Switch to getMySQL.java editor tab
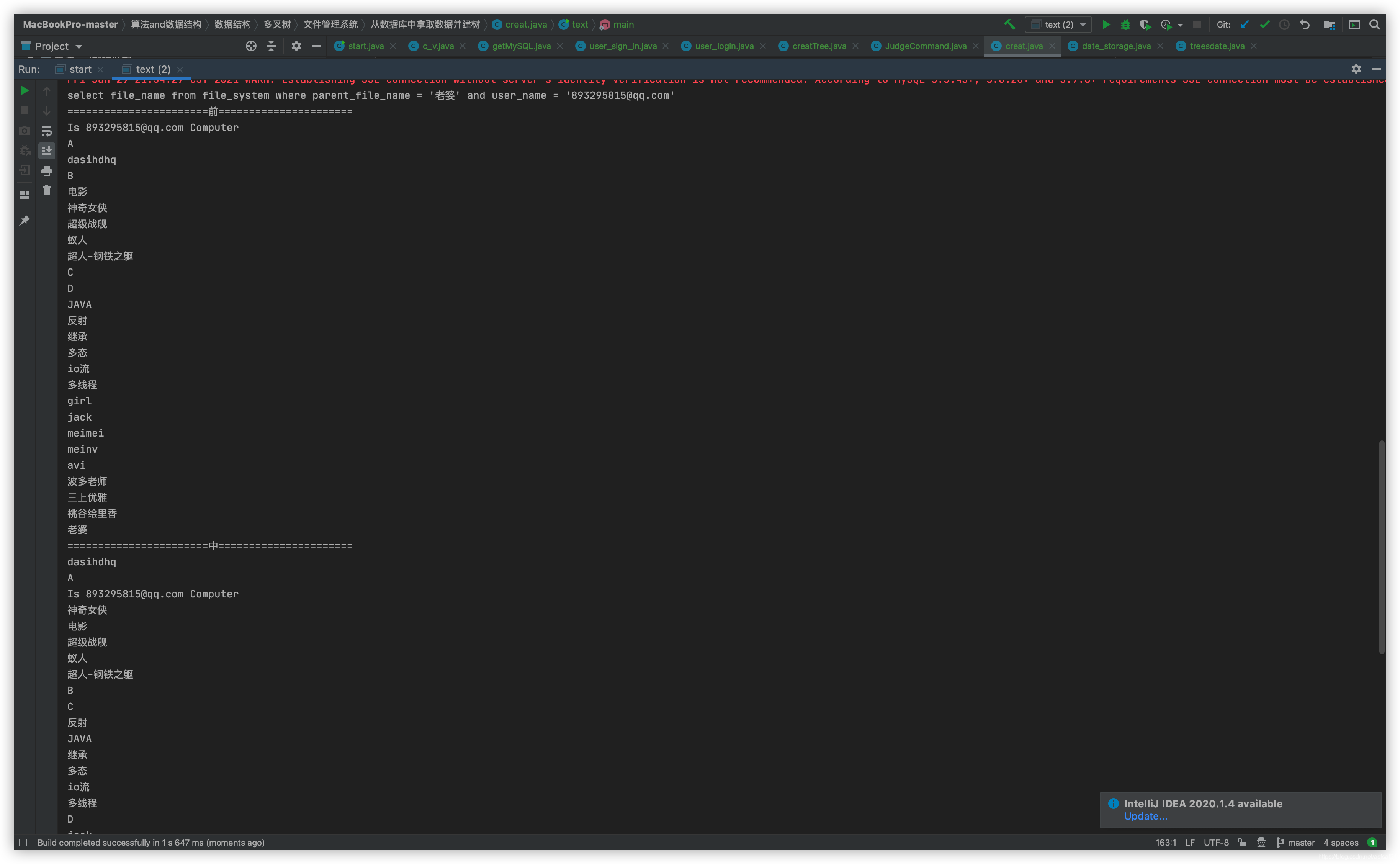 click(x=520, y=46)
